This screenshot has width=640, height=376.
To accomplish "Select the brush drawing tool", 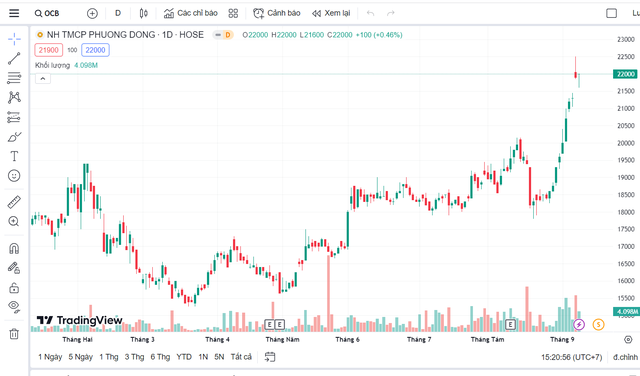I will [14, 136].
